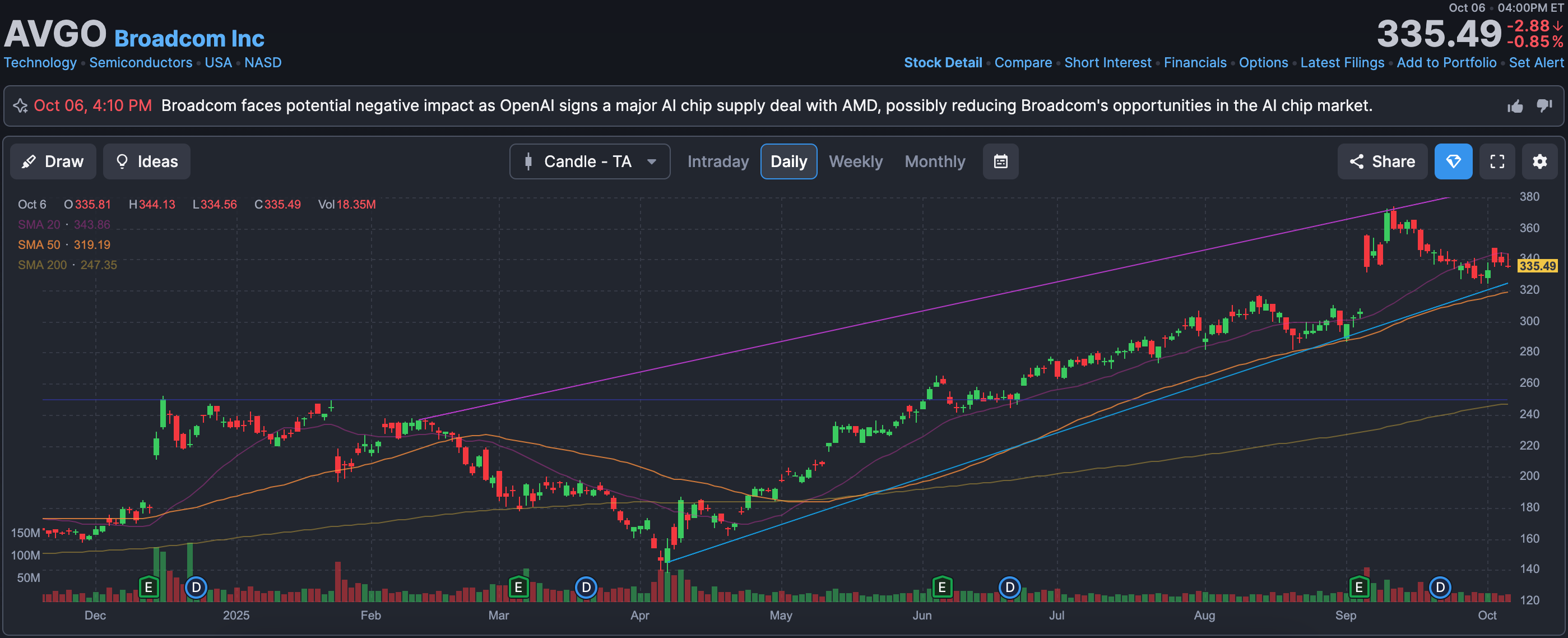This screenshot has height=638, width=1568.
Task: Toggle the Draw tools button
Action: pos(53,161)
